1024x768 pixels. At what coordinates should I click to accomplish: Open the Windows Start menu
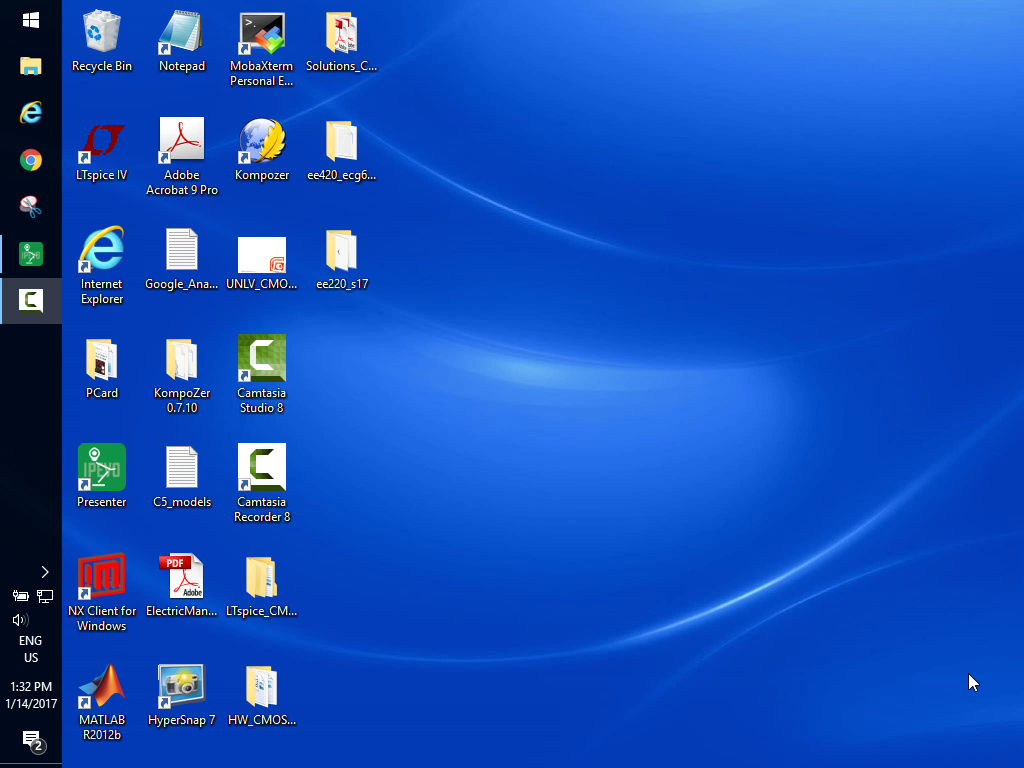(31, 20)
